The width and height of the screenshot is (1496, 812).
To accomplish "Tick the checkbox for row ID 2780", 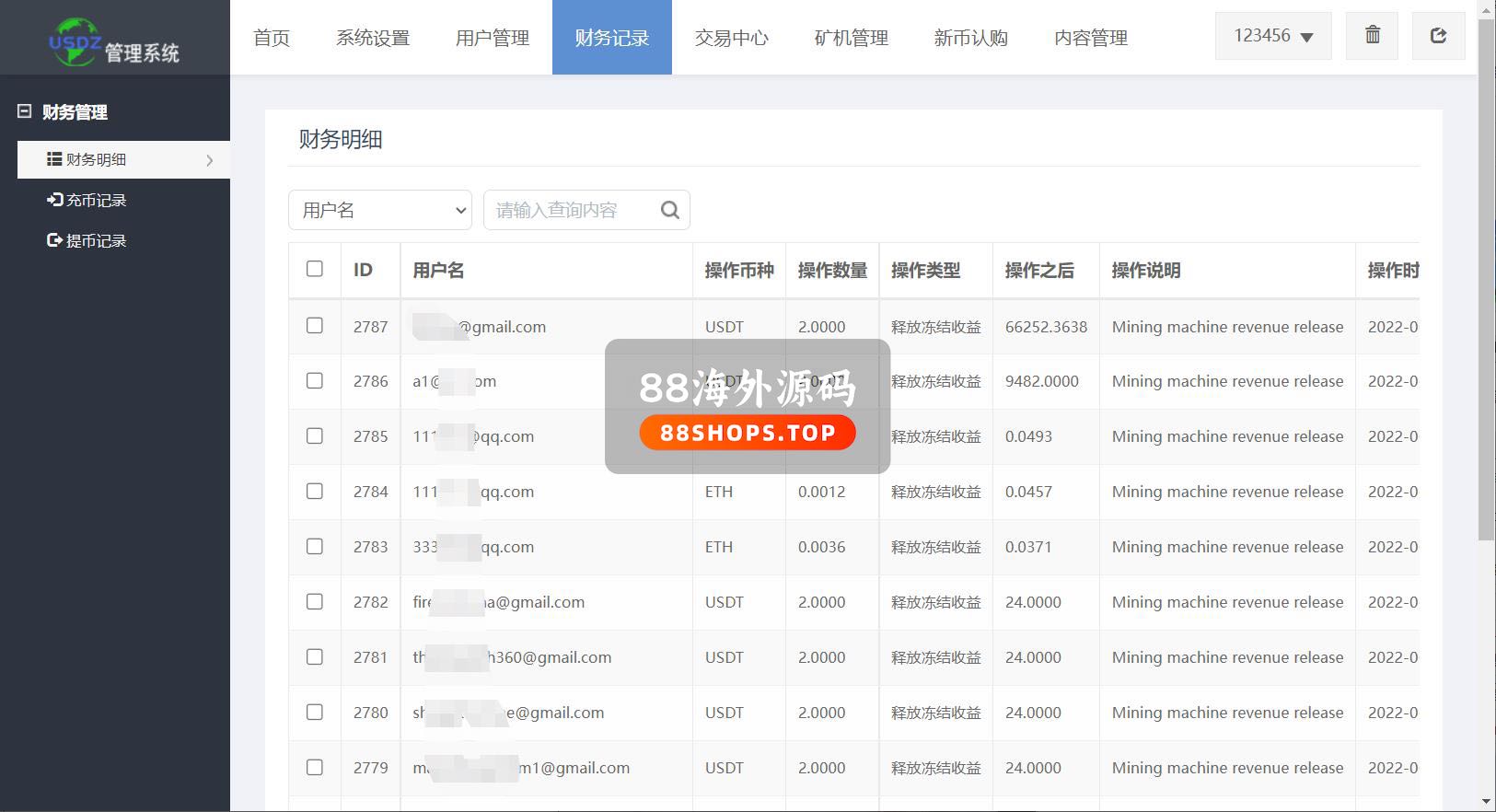I will pyautogui.click(x=315, y=712).
